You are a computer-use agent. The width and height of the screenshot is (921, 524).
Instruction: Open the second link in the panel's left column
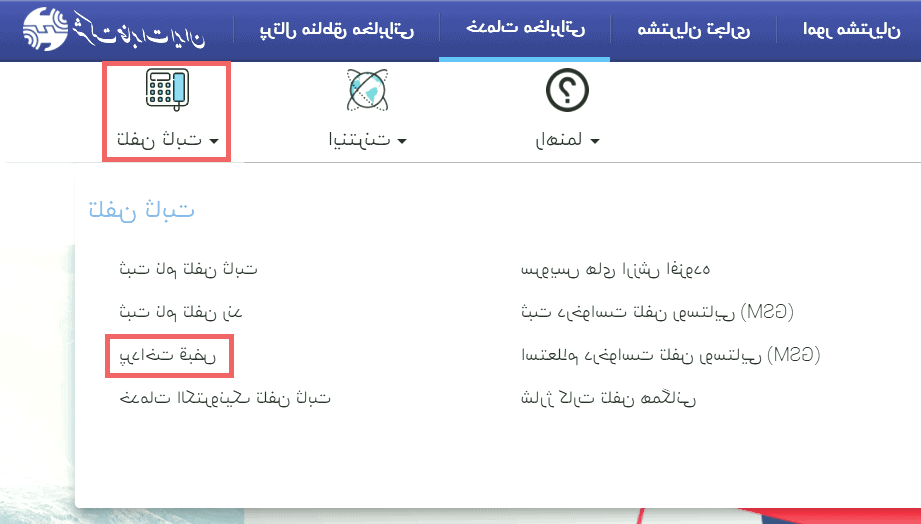pos(180,311)
